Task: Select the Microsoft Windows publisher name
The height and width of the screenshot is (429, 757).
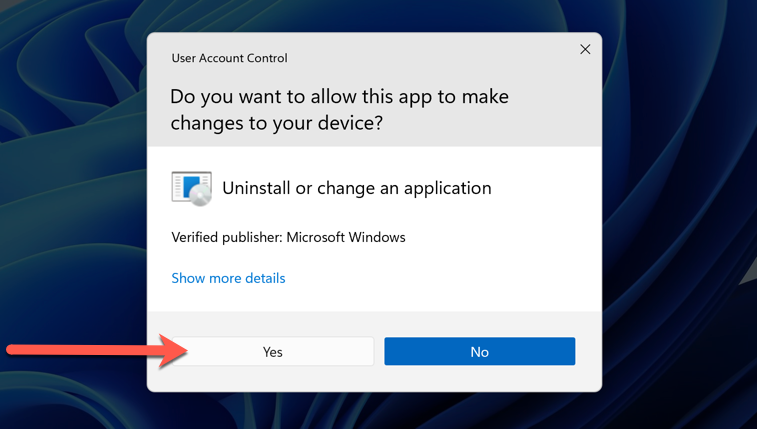Action: point(346,237)
